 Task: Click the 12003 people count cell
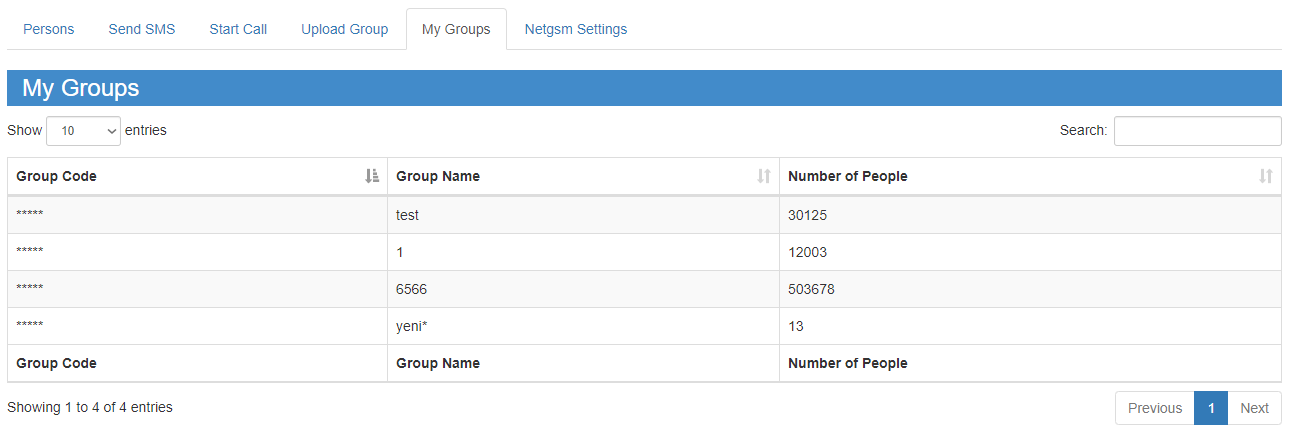(x=808, y=252)
